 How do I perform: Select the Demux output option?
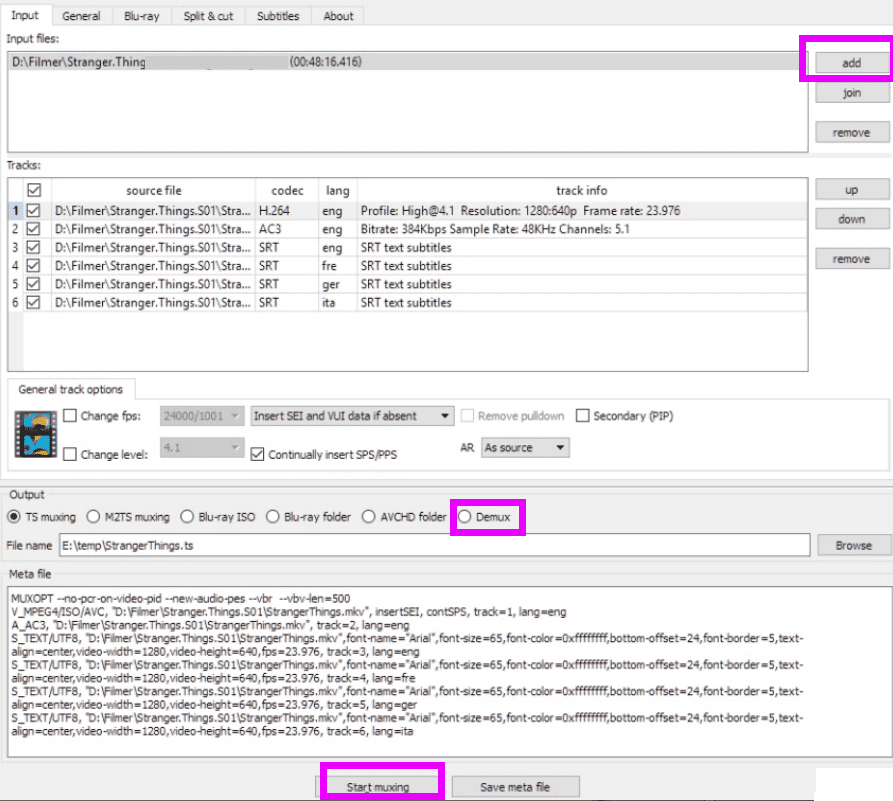click(465, 517)
